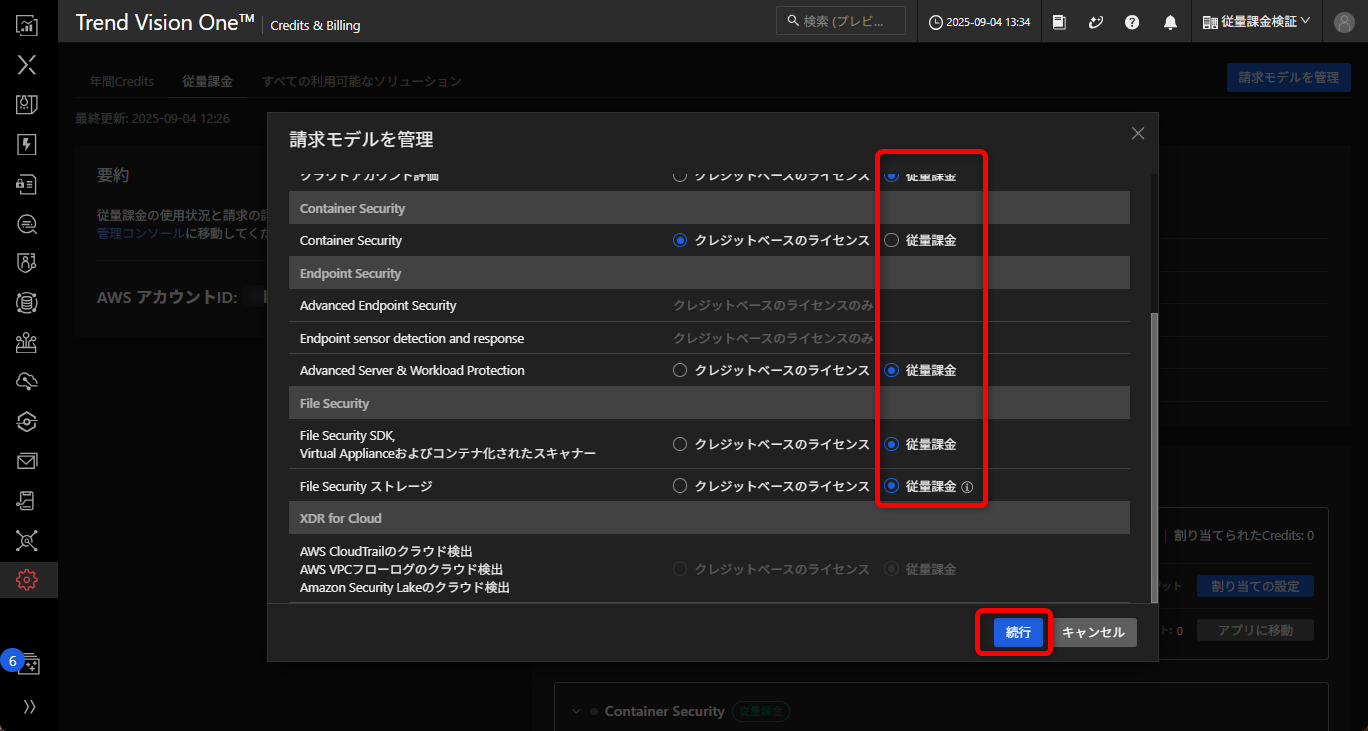
Task: Click the Endpoint Security section header
Action: pos(710,273)
